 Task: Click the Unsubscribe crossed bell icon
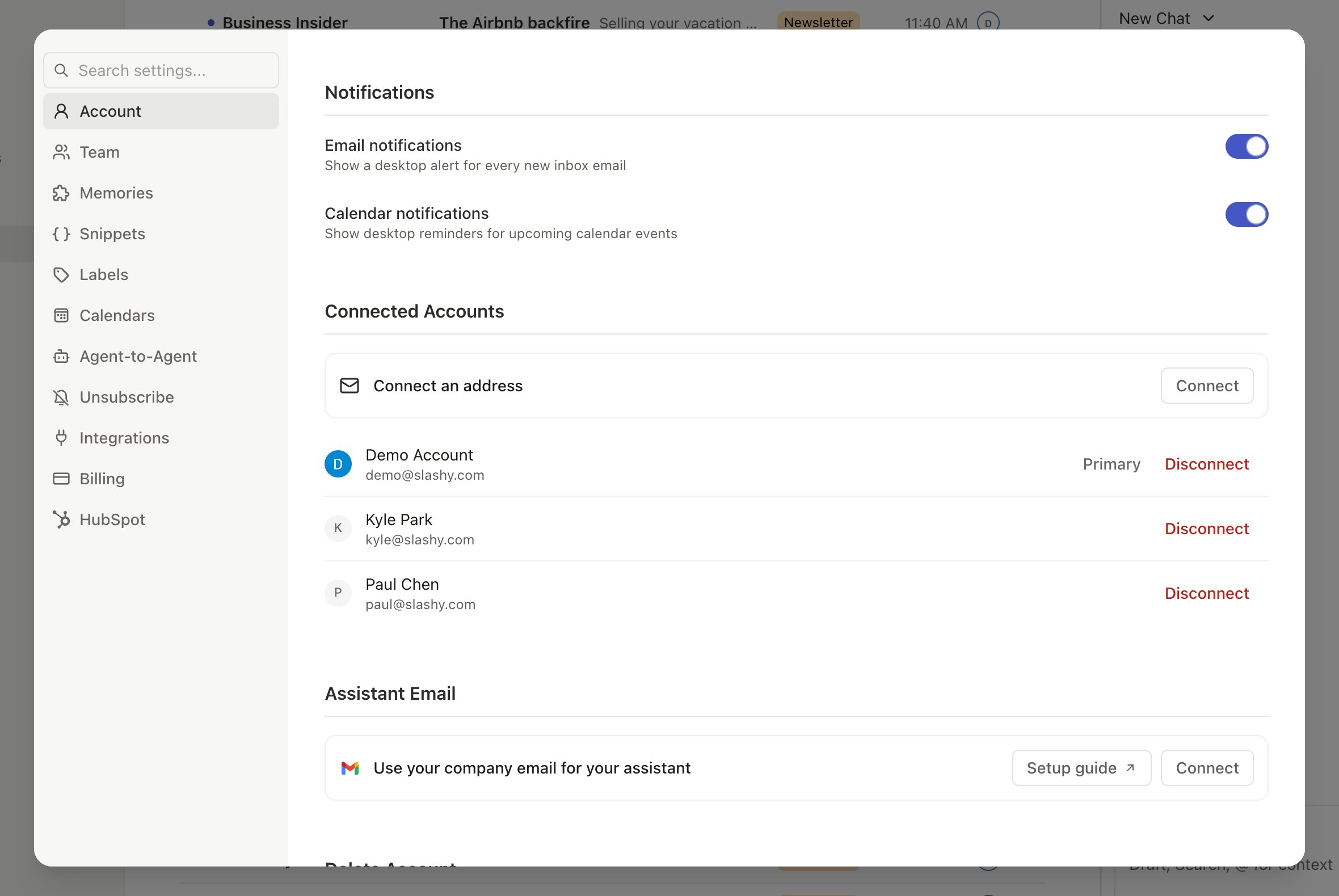[61, 397]
